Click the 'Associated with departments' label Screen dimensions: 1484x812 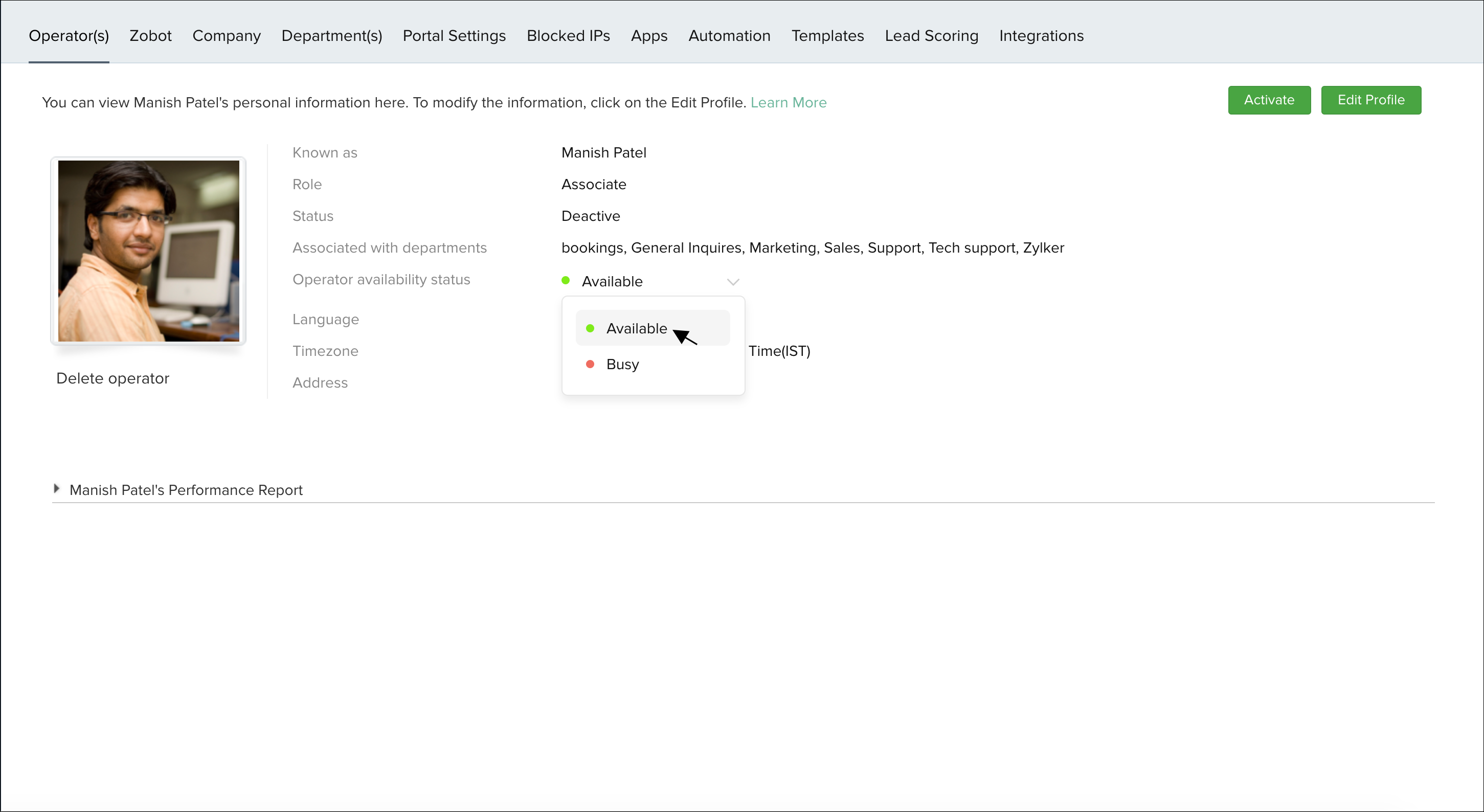(x=390, y=247)
